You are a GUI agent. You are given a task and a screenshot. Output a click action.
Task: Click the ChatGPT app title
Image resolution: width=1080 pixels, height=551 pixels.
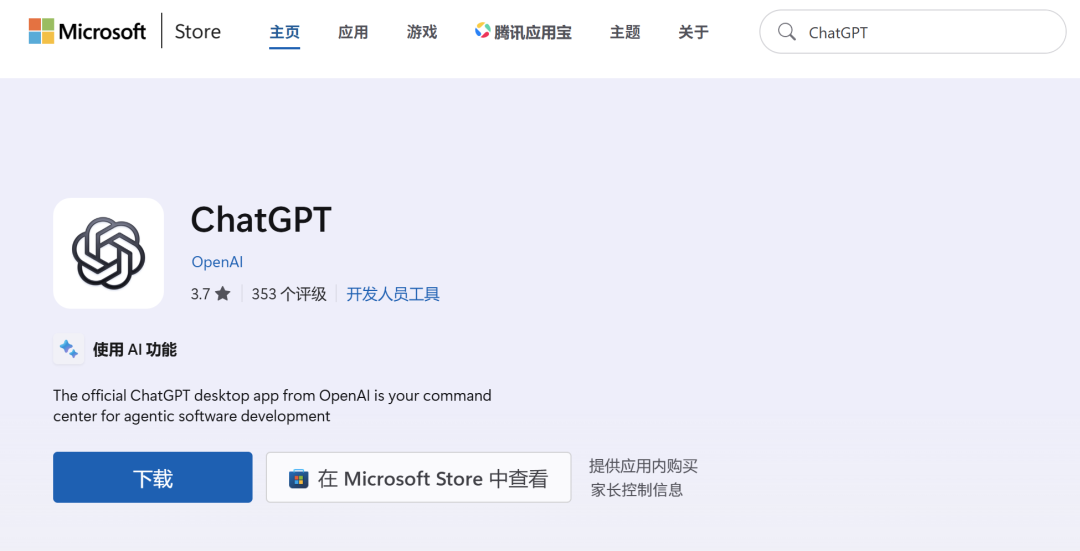pyautogui.click(x=261, y=220)
